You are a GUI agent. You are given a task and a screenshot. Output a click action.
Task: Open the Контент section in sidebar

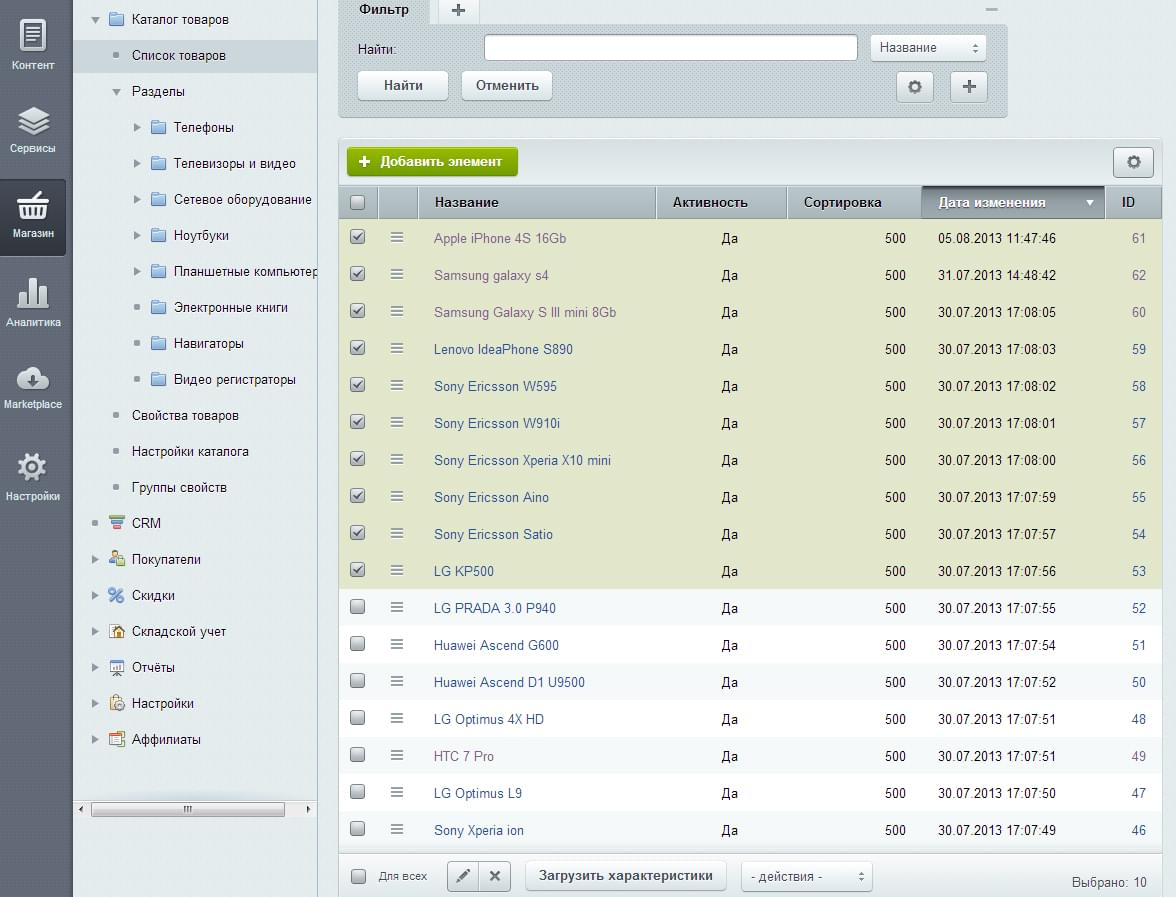(x=33, y=44)
